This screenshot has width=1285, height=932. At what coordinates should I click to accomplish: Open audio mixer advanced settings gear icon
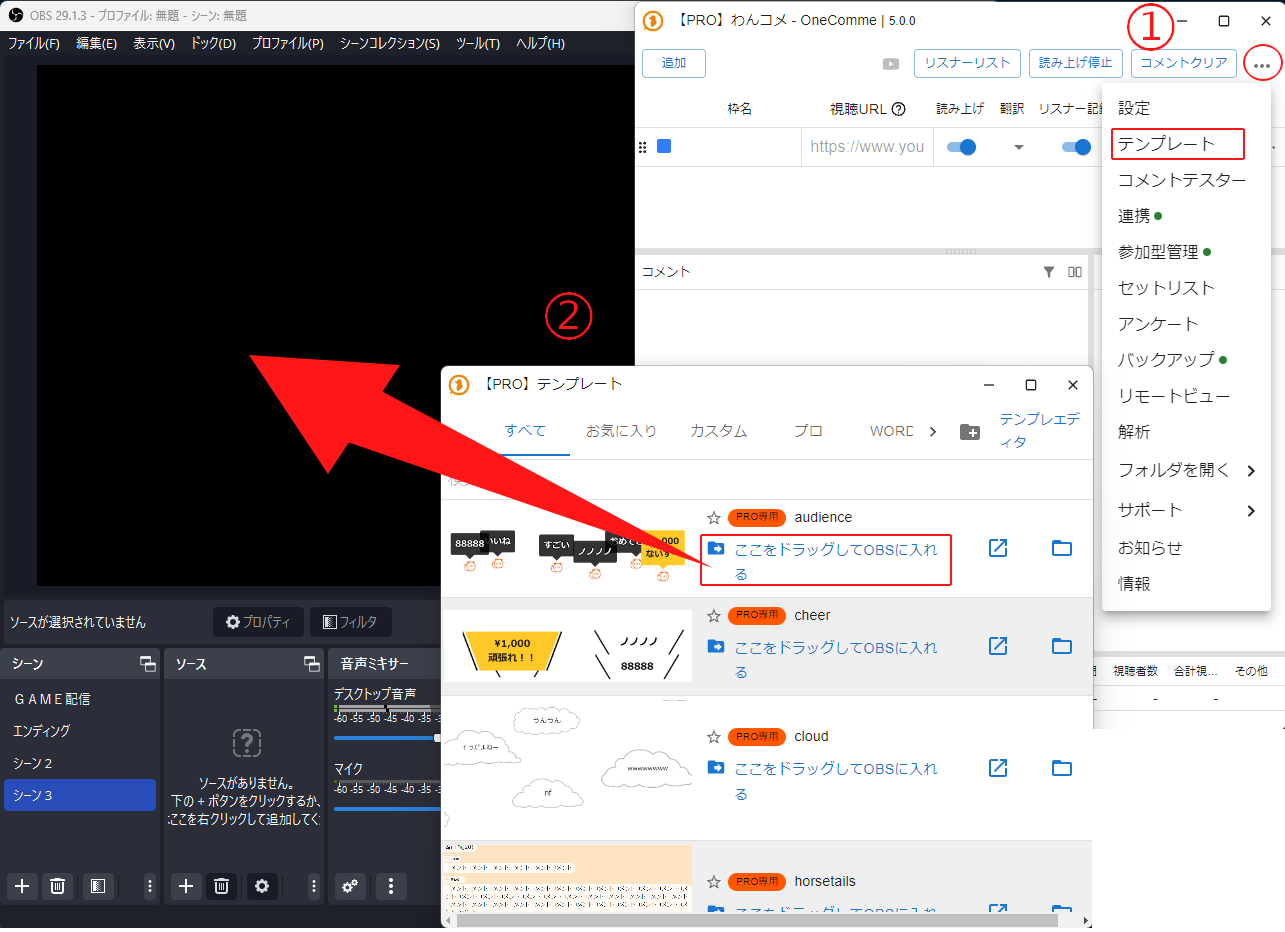(x=349, y=886)
